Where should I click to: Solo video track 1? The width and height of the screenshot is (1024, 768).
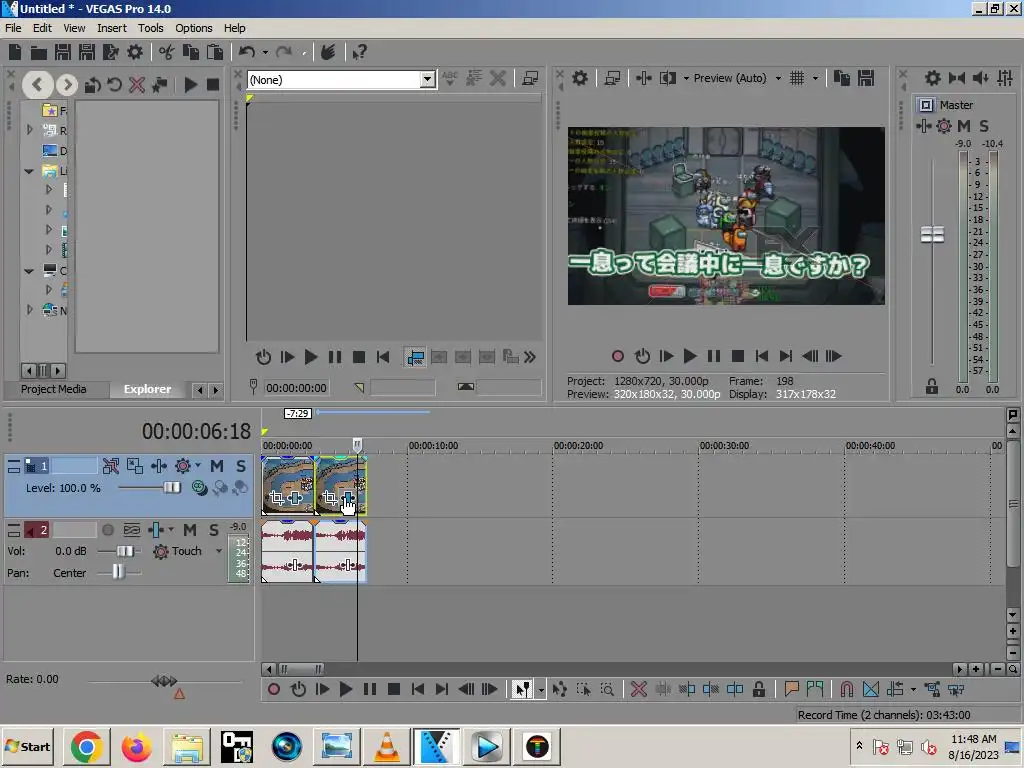coord(241,466)
